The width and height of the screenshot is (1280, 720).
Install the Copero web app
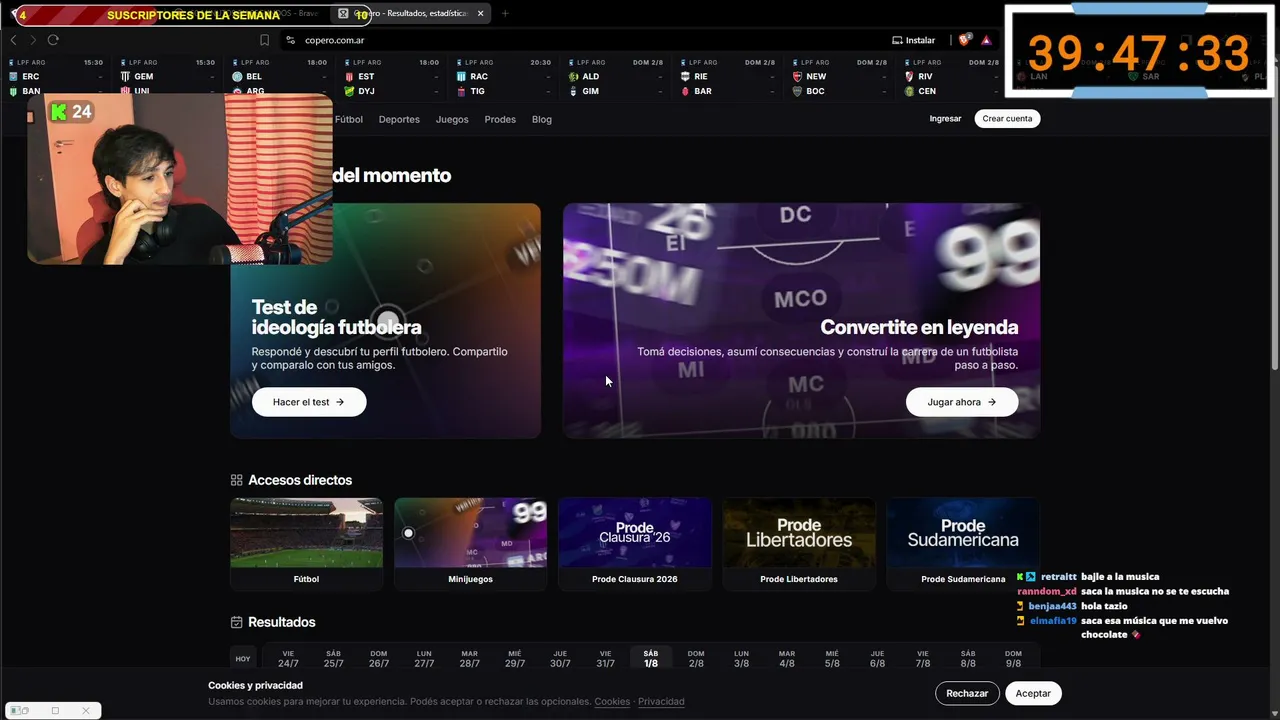tap(913, 40)
